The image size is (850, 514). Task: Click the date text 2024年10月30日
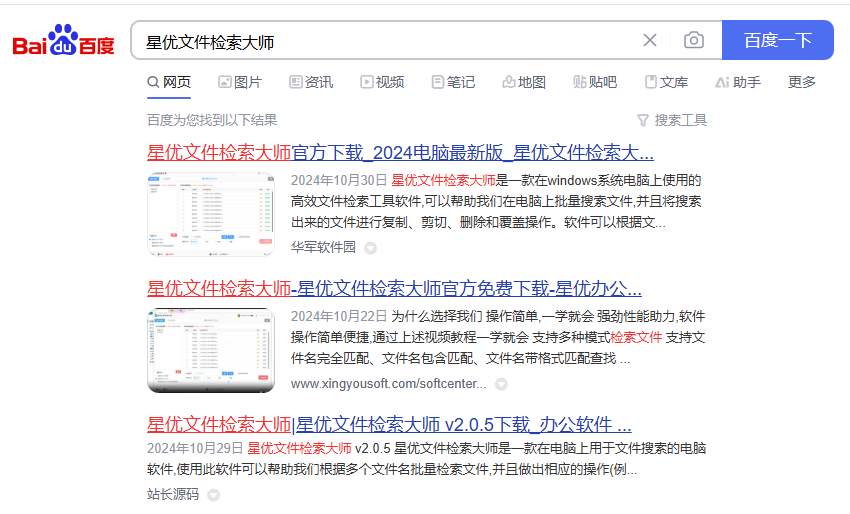pos(339,180)
